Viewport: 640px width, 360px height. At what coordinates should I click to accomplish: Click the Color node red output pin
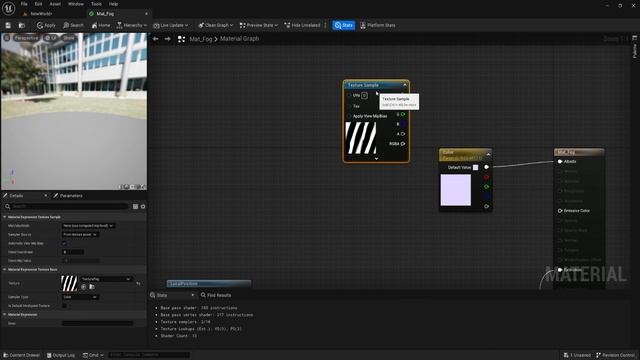pyautogui.click(x=487, y=177)
